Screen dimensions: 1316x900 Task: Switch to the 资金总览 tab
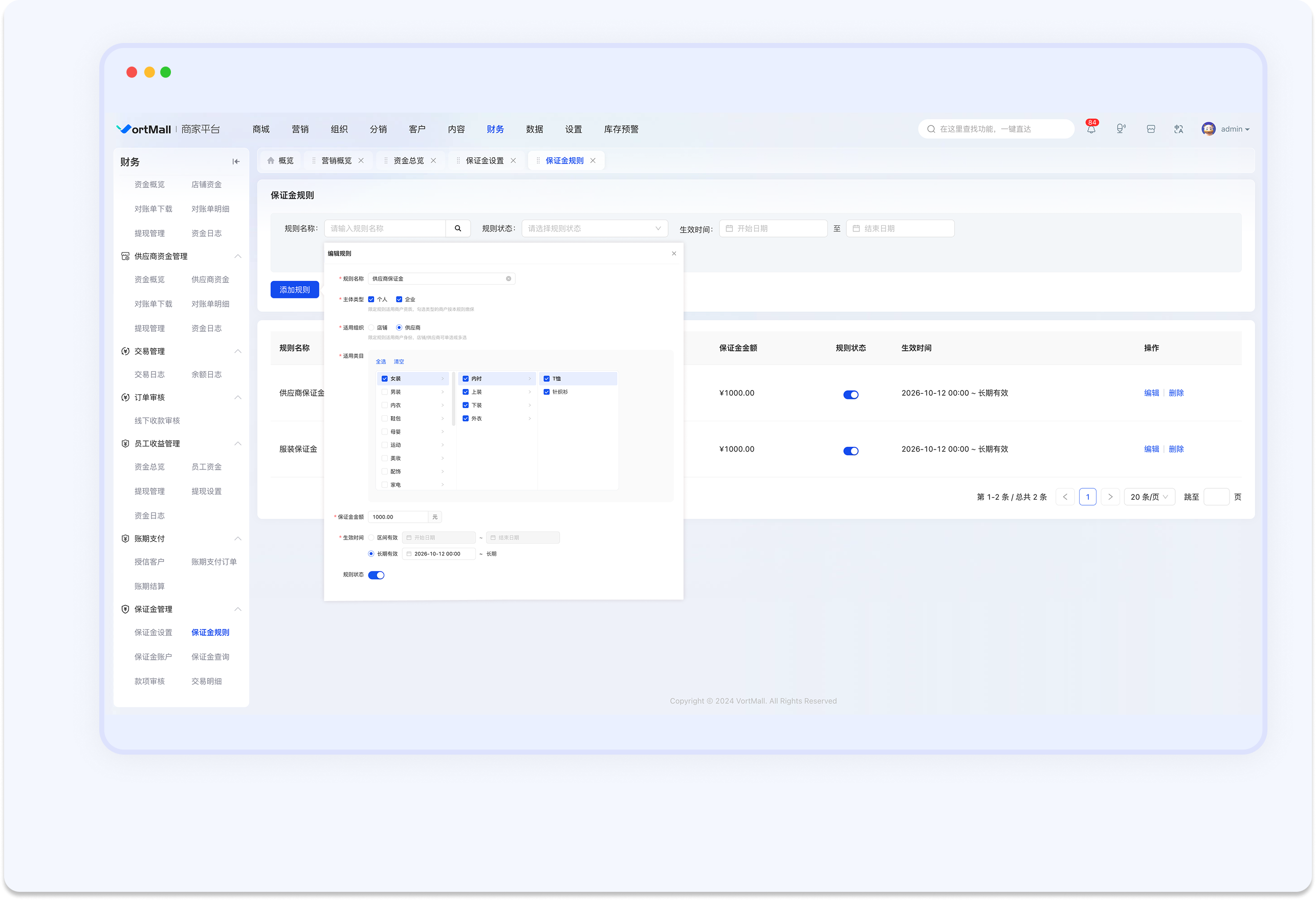(x=408, y=161)
